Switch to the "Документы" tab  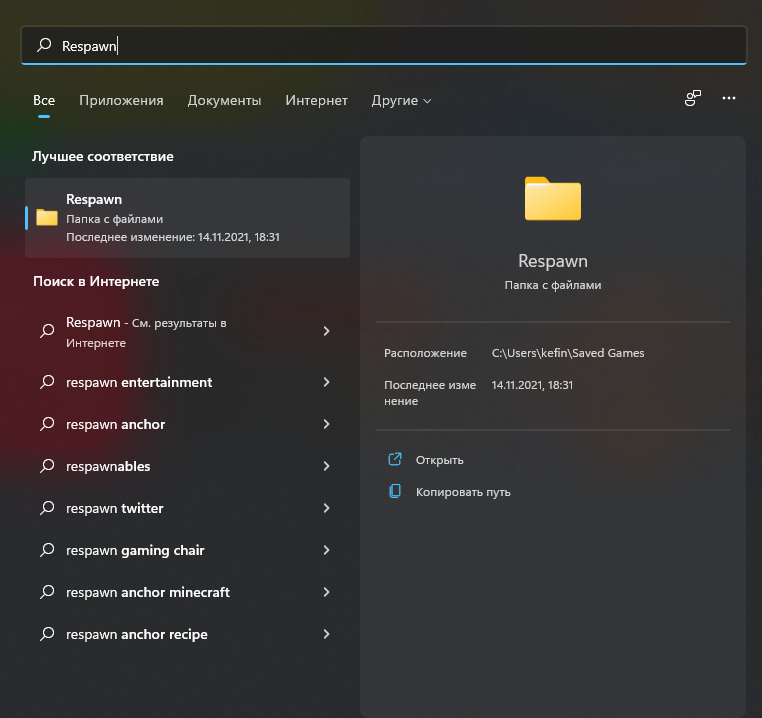point(224,101)
